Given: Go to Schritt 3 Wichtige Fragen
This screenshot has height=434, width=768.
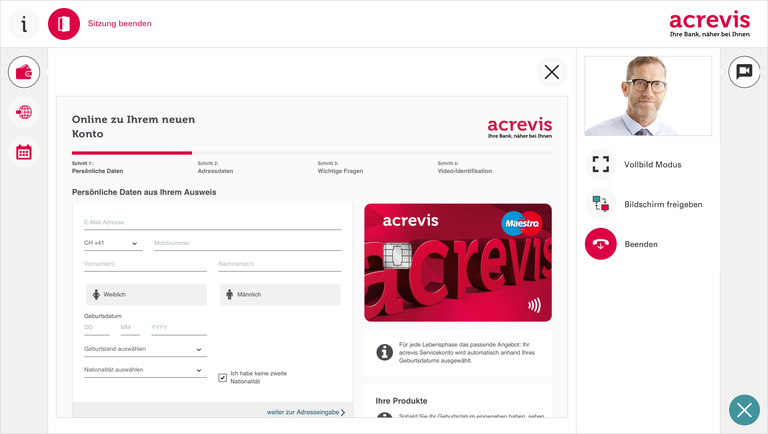Looking at the screenshot, I should [x=340, y=168].
